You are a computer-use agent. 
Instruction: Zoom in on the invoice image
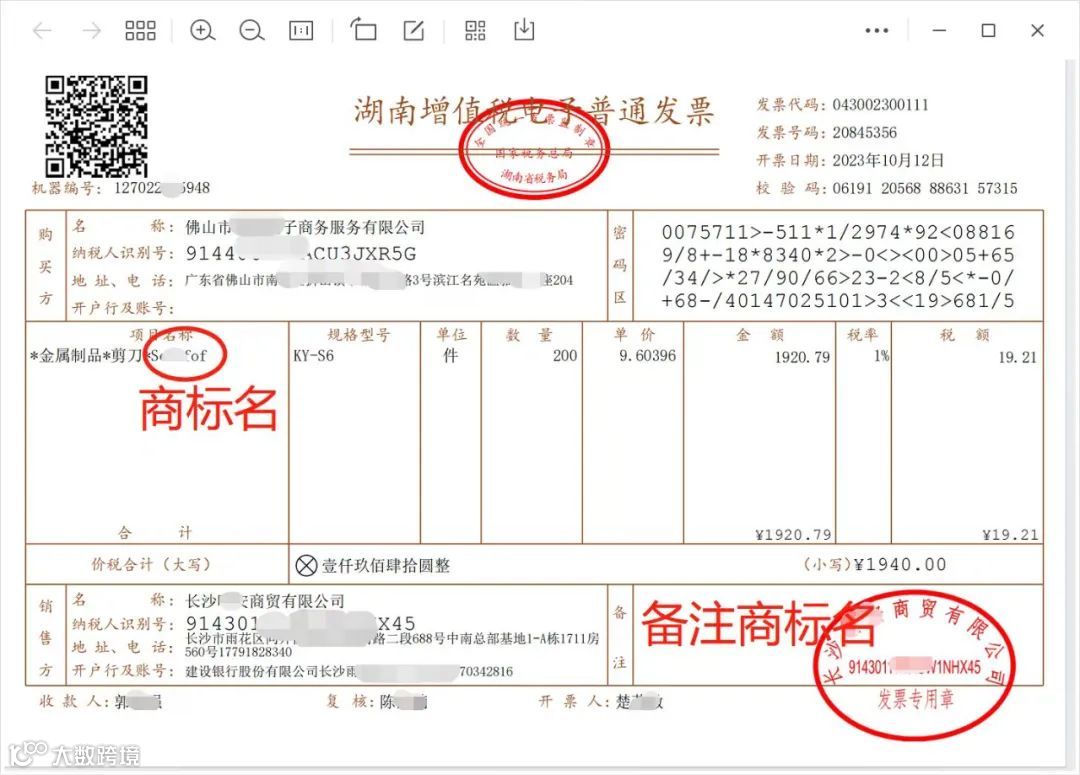202,30
